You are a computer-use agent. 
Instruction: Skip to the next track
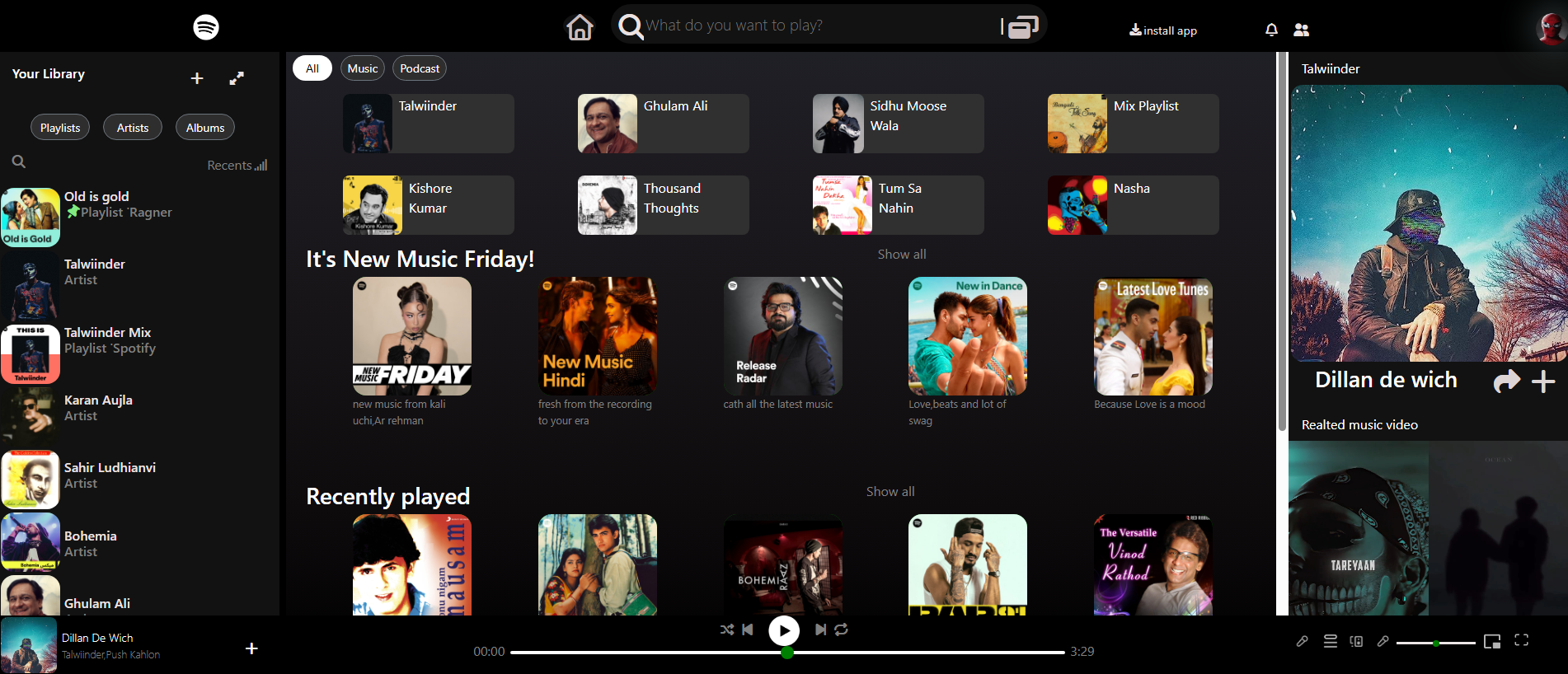(x=820, y=630)
